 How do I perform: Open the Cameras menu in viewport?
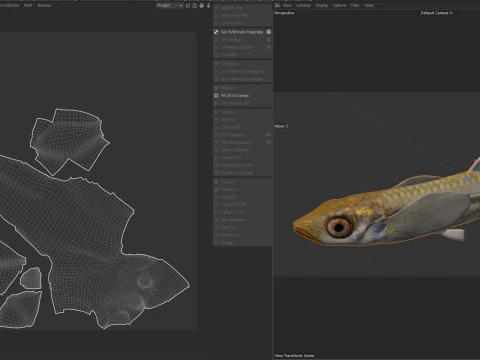point(303,5)
